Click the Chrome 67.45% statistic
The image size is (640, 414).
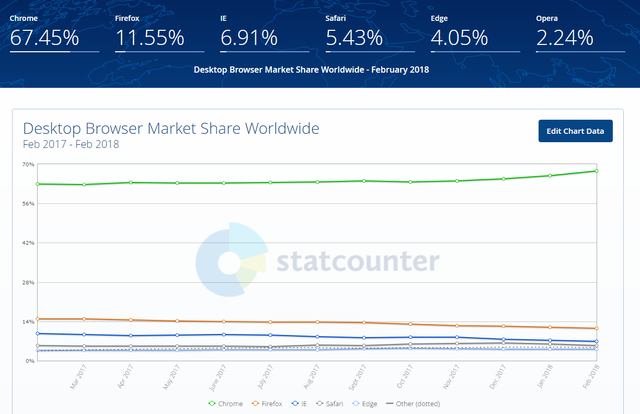tap(54, 33)
